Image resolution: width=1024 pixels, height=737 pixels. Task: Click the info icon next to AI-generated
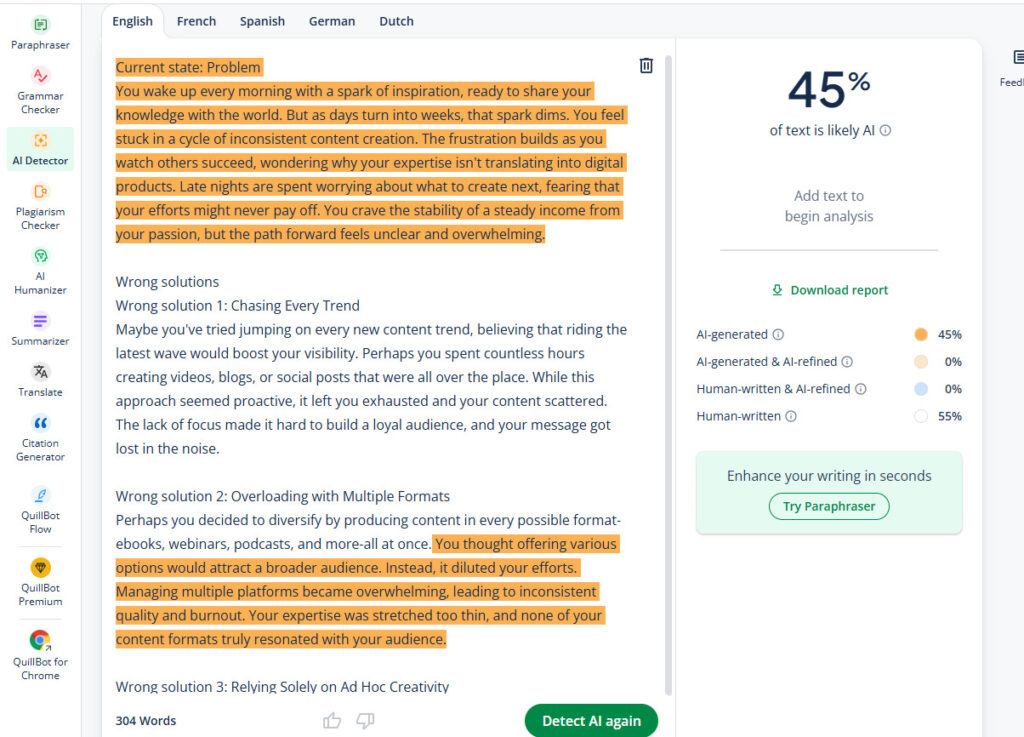(x=778, y=334)
